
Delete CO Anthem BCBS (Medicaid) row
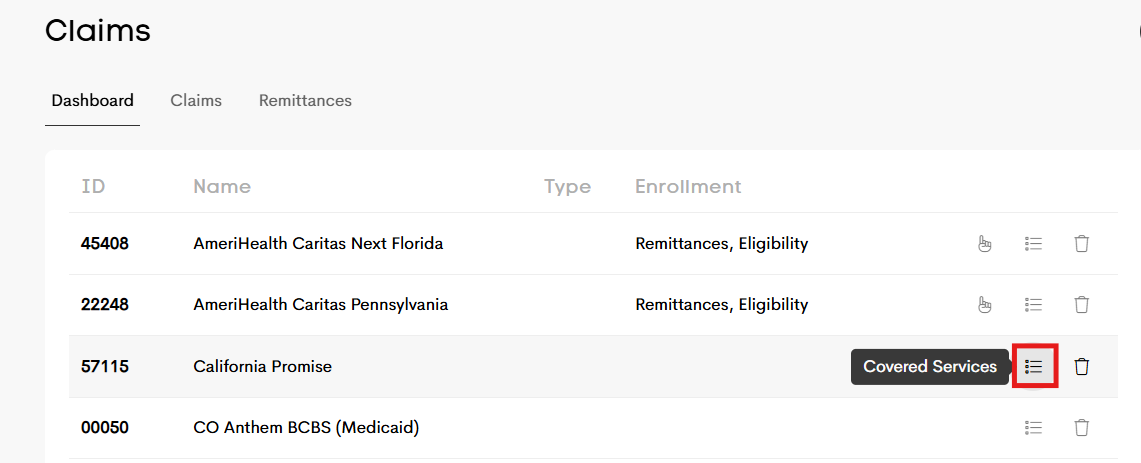click(1081, 427)
